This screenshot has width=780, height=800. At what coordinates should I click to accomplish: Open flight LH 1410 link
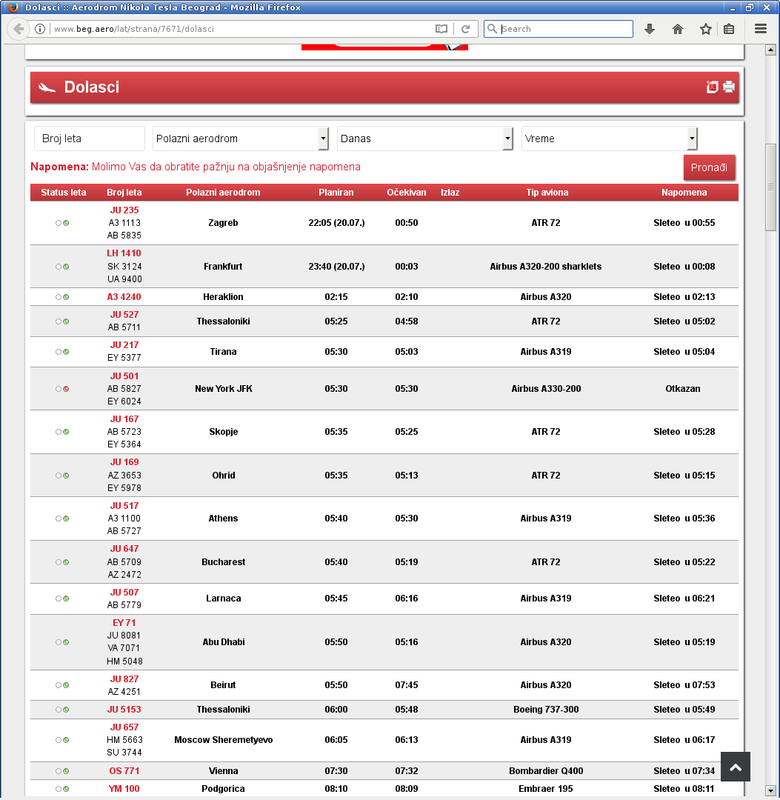[x=124, y=253]
